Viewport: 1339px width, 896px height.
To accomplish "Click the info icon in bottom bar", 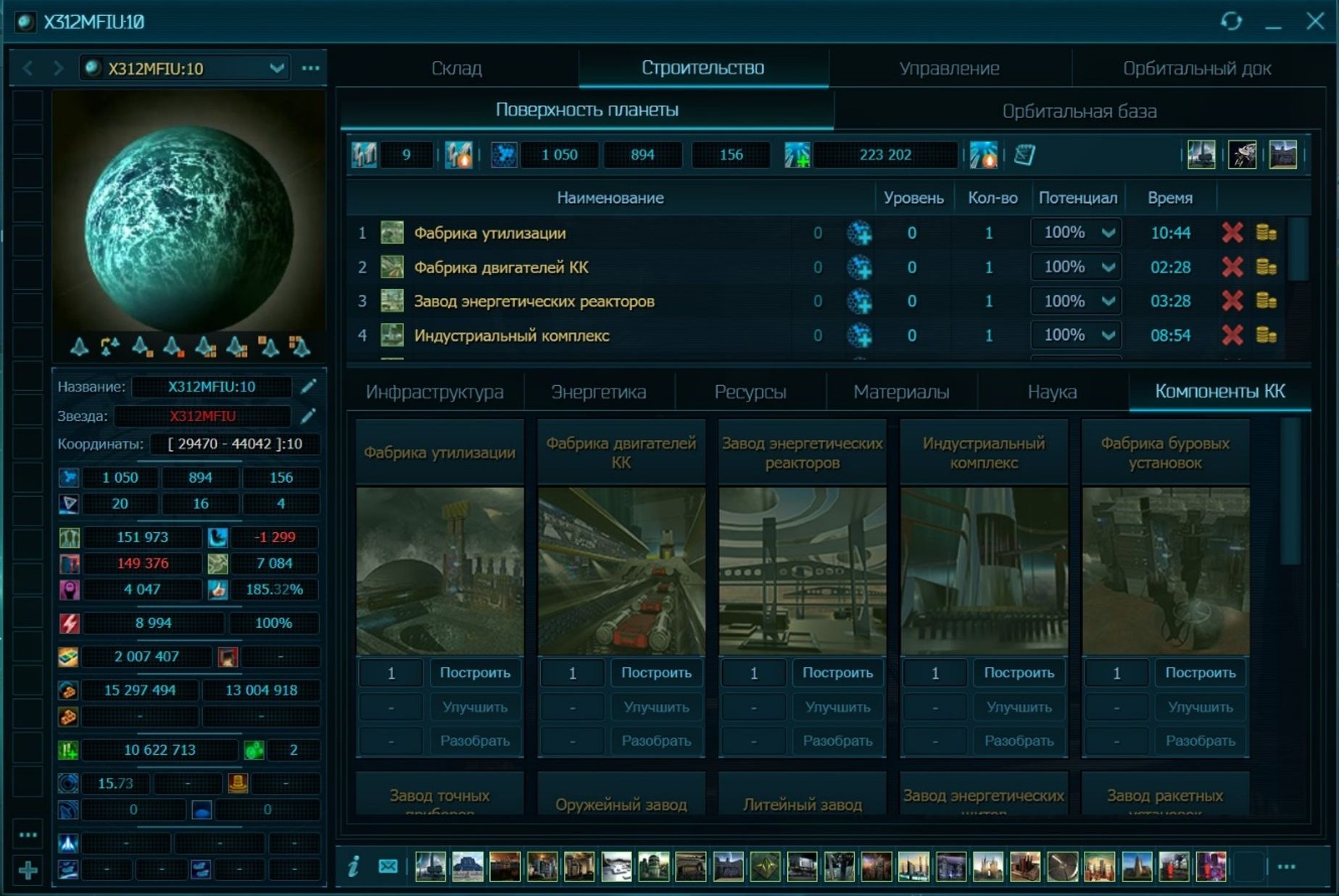I will click(x=353, y=866).
